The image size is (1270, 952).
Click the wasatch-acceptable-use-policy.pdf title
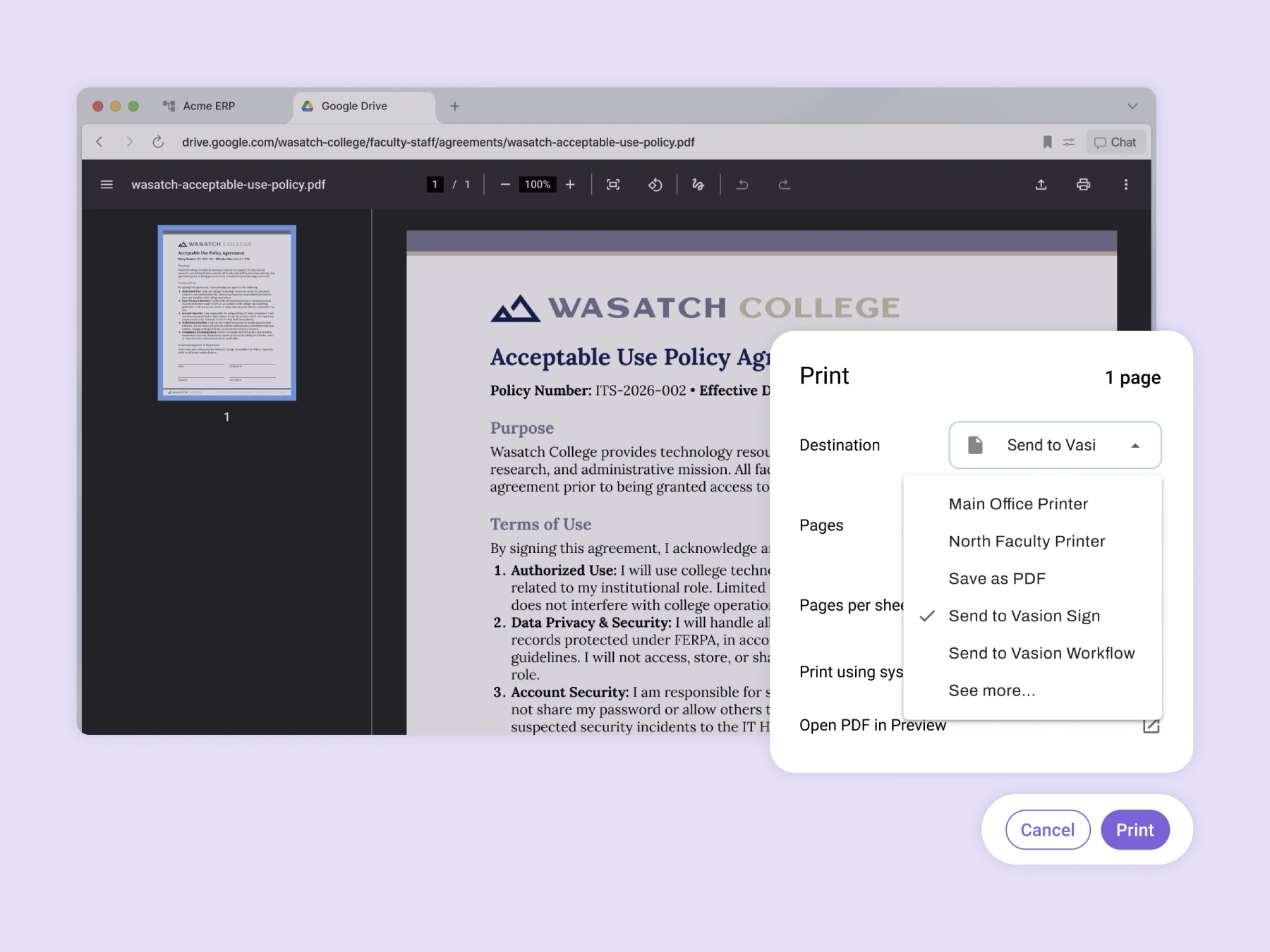(x=228, y=185)
